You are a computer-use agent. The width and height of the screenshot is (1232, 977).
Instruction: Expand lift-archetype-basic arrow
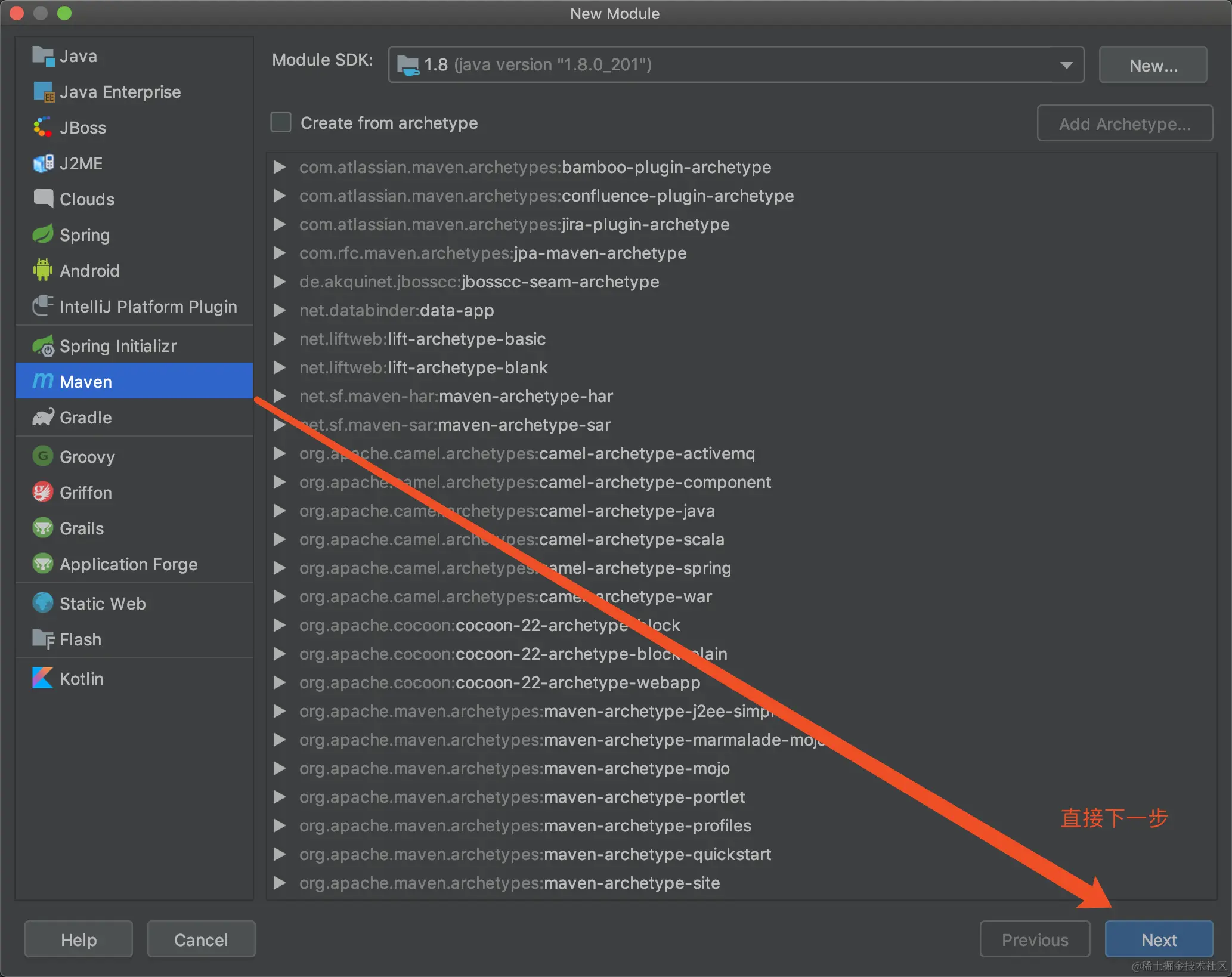[x=279, y=339]
